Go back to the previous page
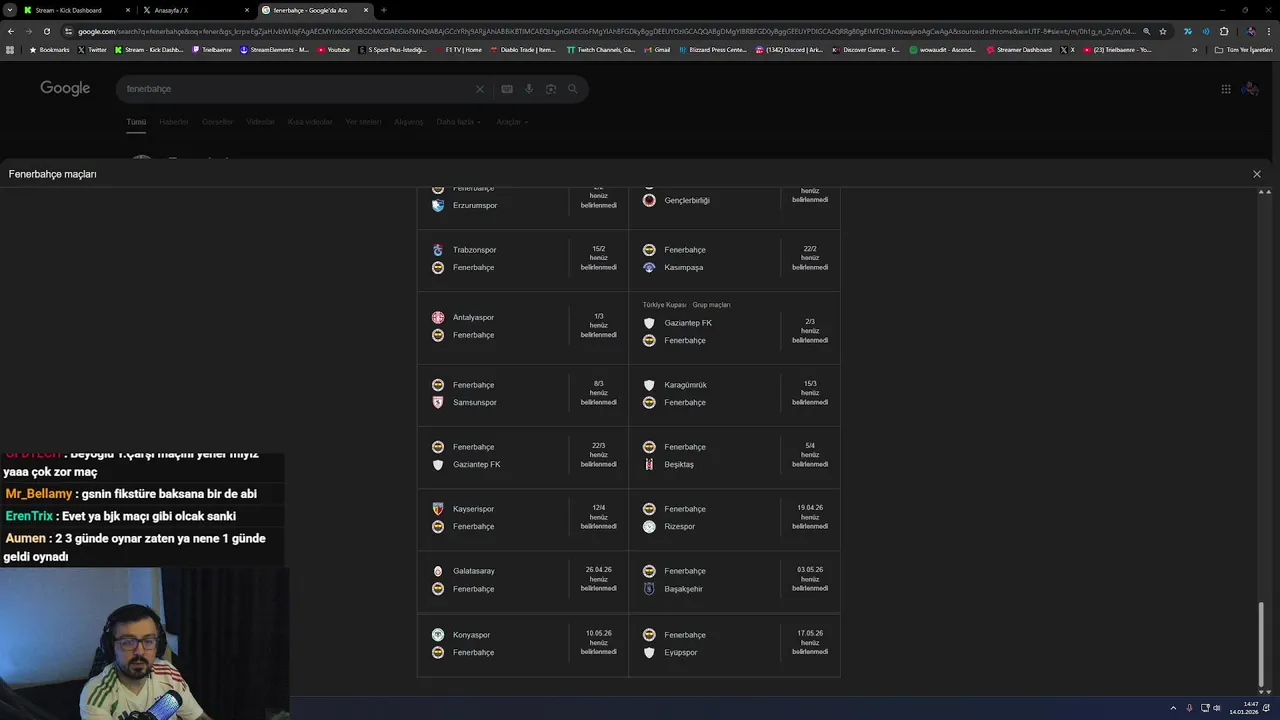 10,31
